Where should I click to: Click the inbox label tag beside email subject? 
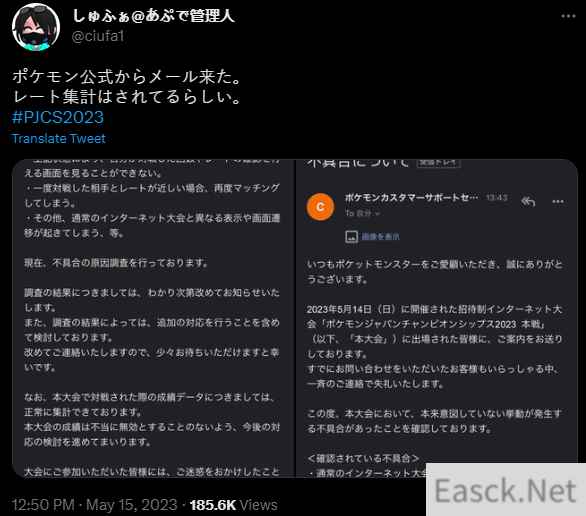click(438, 163)
